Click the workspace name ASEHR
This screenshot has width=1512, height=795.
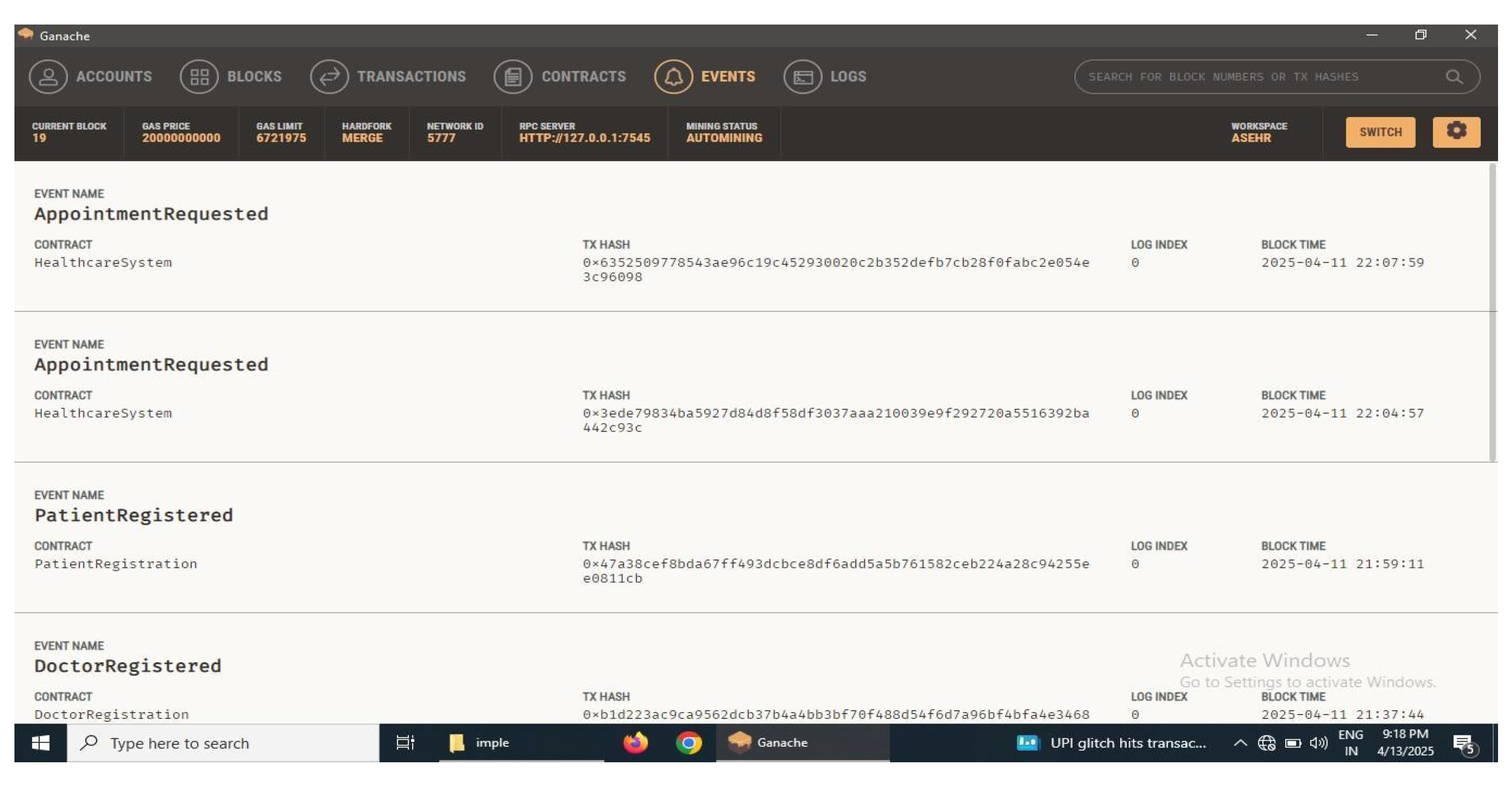(x=1251, y=138)
